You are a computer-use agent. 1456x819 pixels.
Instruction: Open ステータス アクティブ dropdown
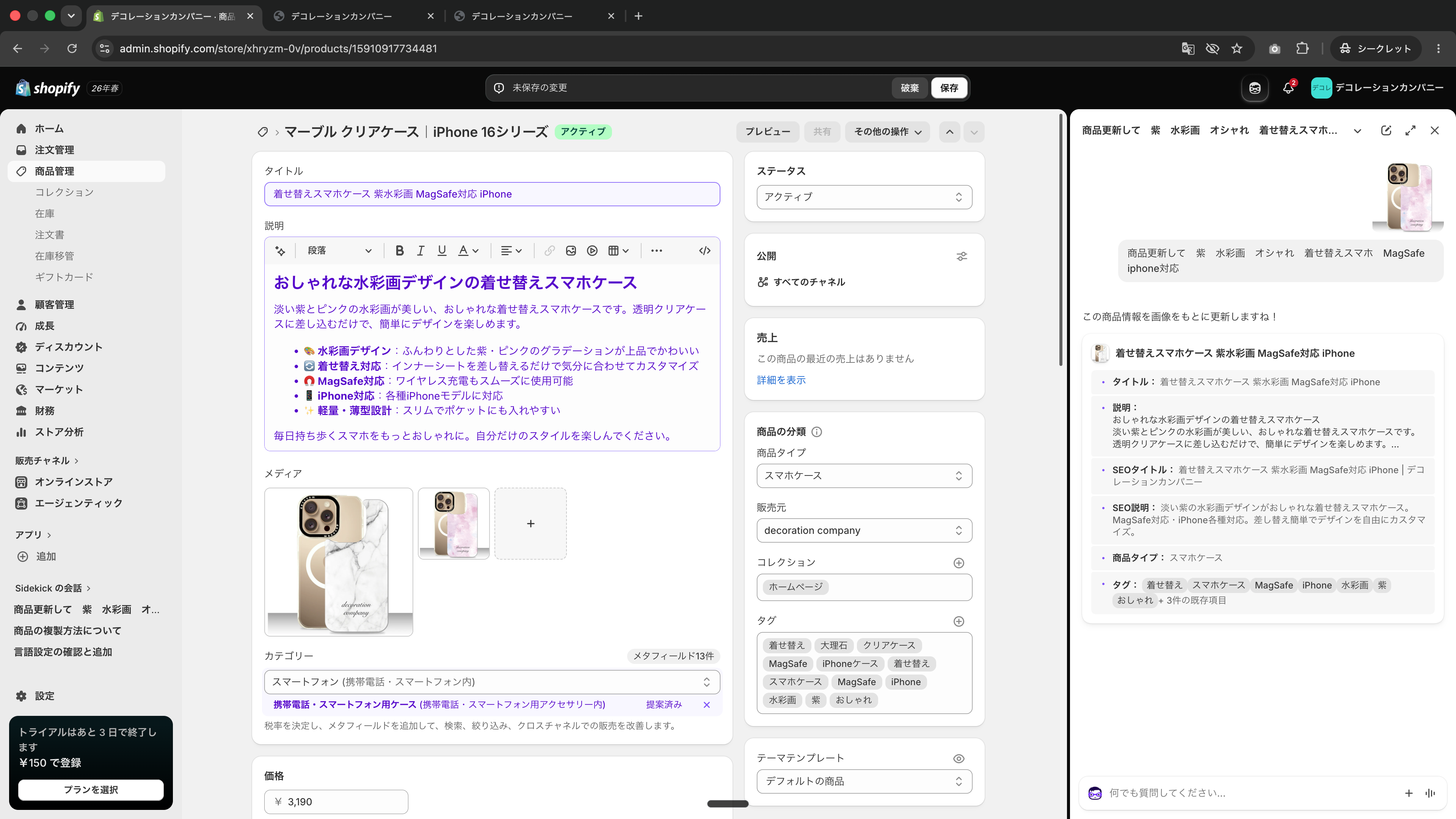[864, 197]
